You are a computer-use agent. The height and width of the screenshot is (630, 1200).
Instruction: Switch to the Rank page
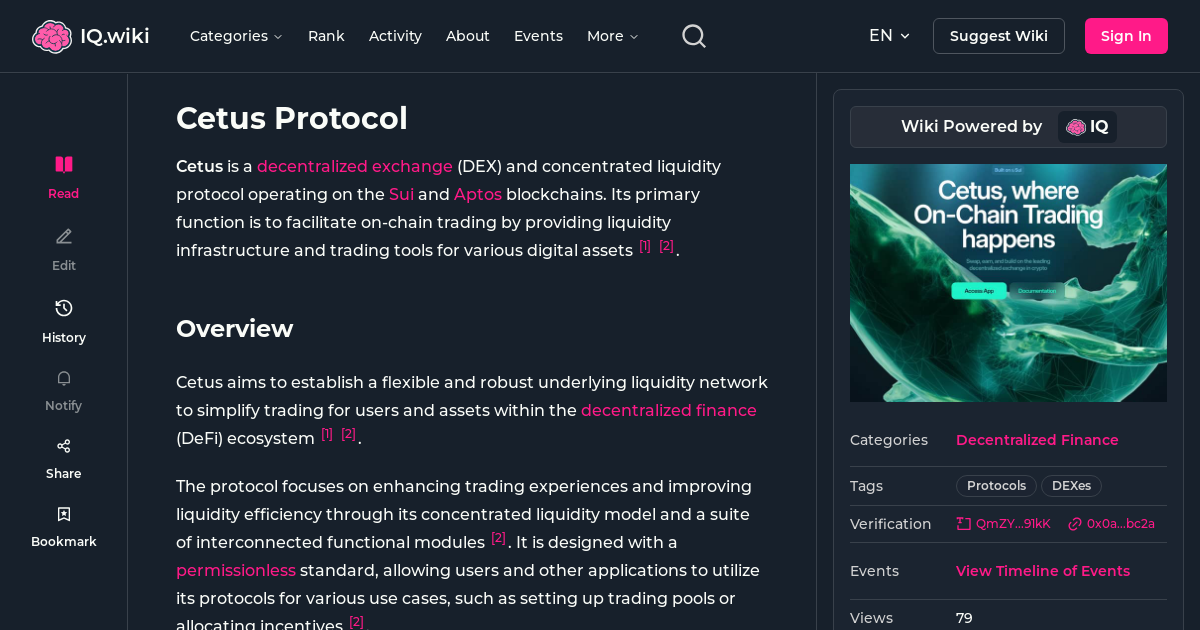[x=326, y=36]
